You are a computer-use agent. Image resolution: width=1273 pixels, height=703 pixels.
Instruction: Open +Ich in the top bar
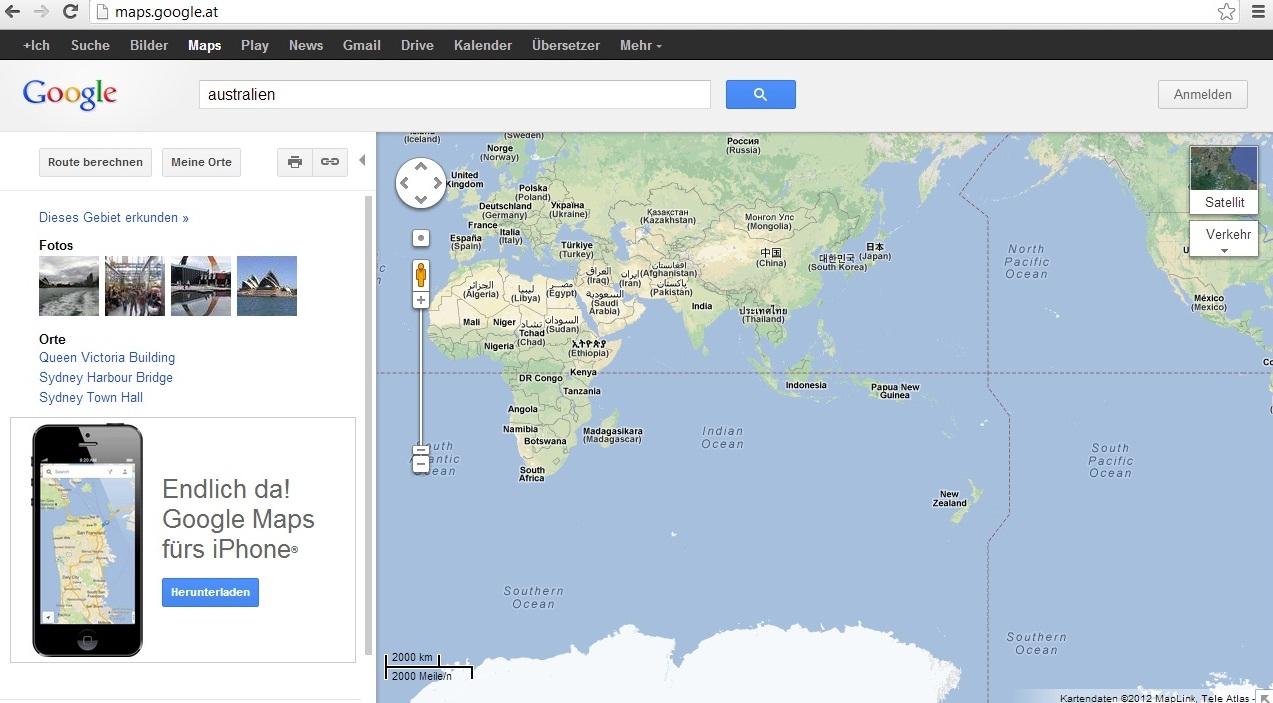point(36,45)
